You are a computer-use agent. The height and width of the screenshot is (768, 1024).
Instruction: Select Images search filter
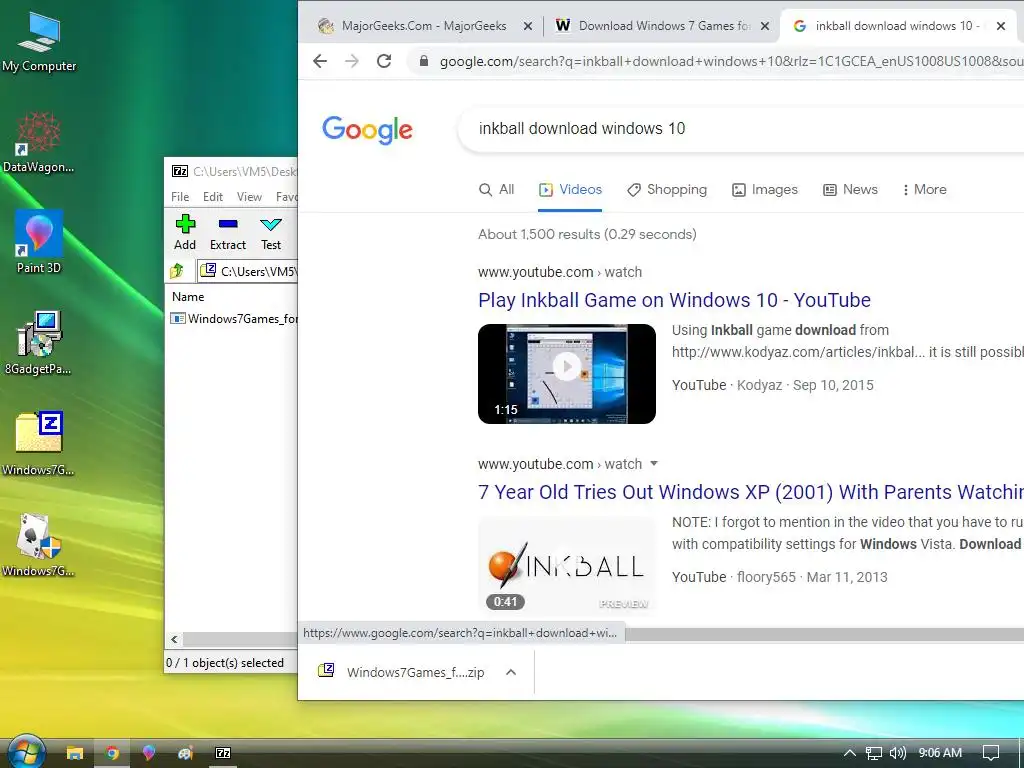pyautogui.click(x=765, y=190)
